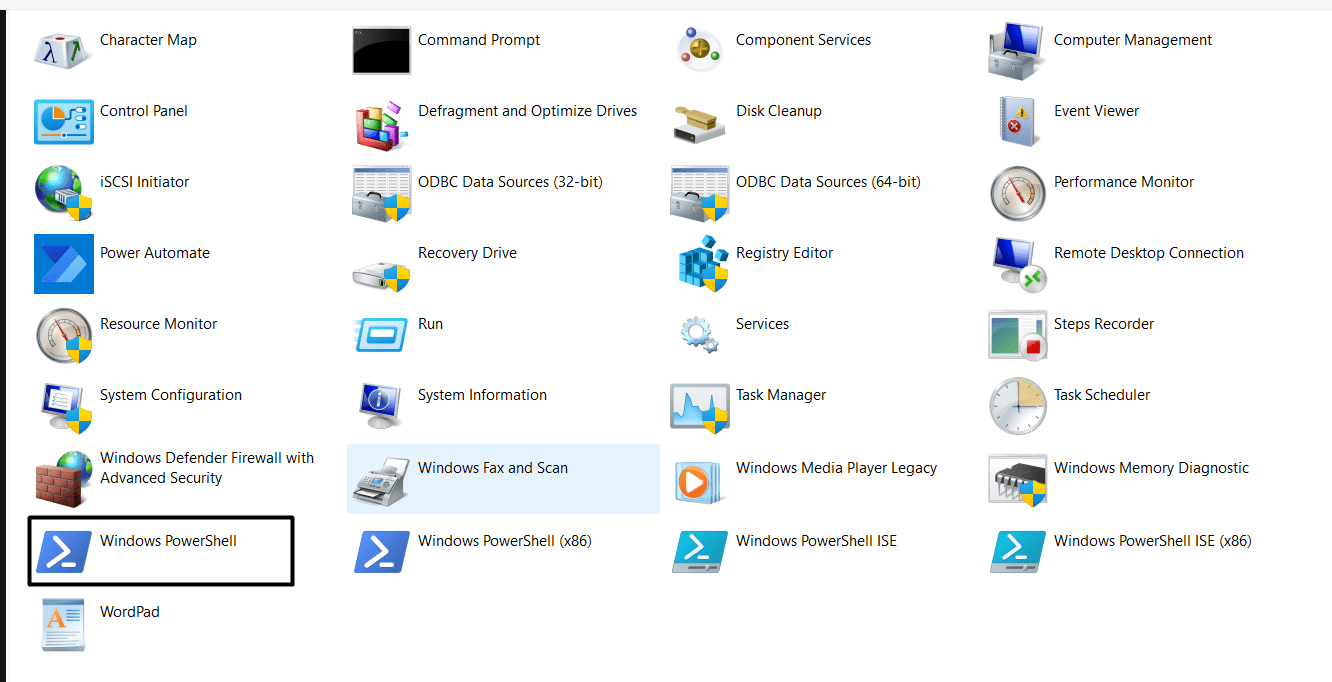Launch Windows Media Player Legacy
Screen dimensions: 1332x682
[836, 467]
